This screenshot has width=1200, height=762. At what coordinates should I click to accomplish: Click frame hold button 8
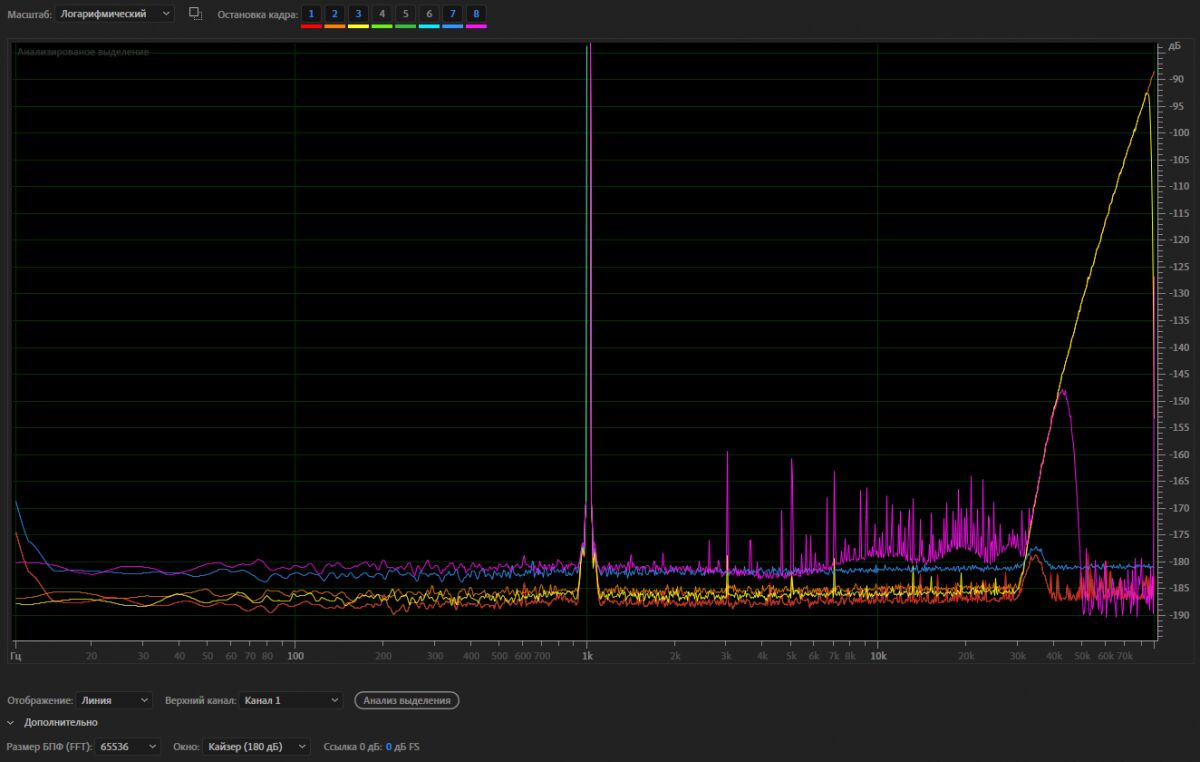476,13
